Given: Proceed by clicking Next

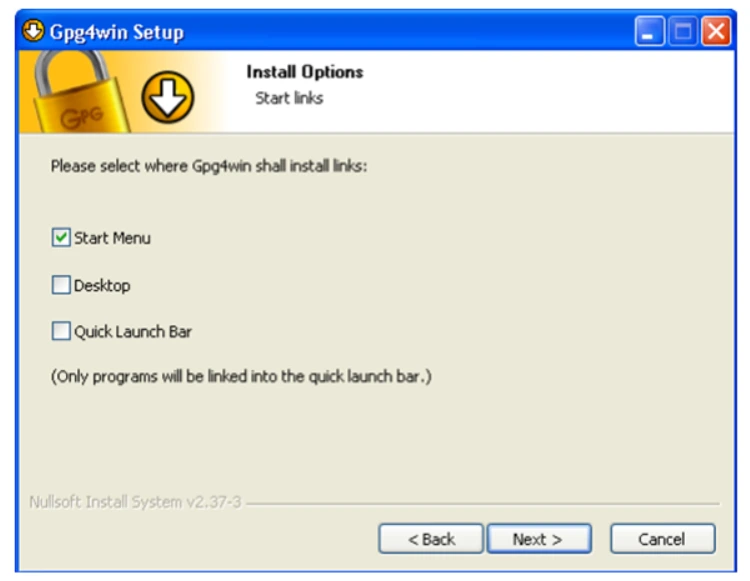Looking at the screenshot, I should (x=539, y=539).
